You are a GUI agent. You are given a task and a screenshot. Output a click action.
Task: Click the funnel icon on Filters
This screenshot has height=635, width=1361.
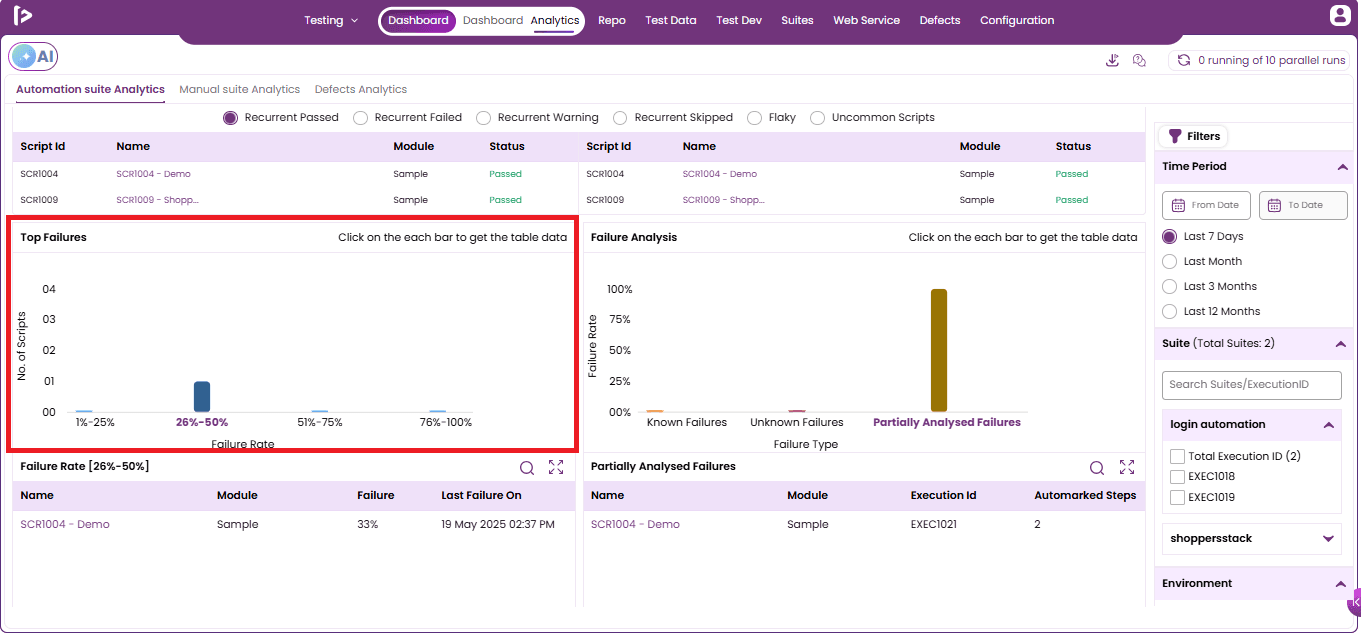point(1175,136)
